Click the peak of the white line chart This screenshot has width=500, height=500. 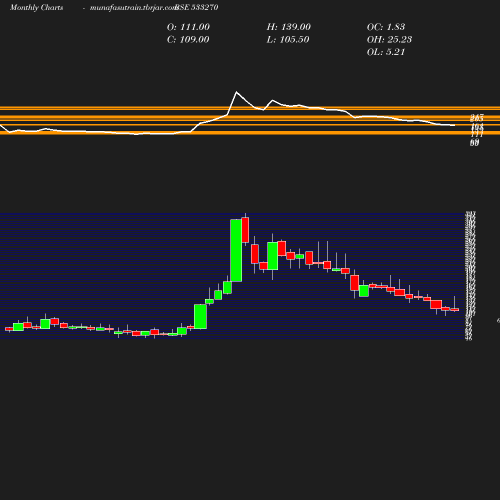pyautogui.click(x=237, y=92)
